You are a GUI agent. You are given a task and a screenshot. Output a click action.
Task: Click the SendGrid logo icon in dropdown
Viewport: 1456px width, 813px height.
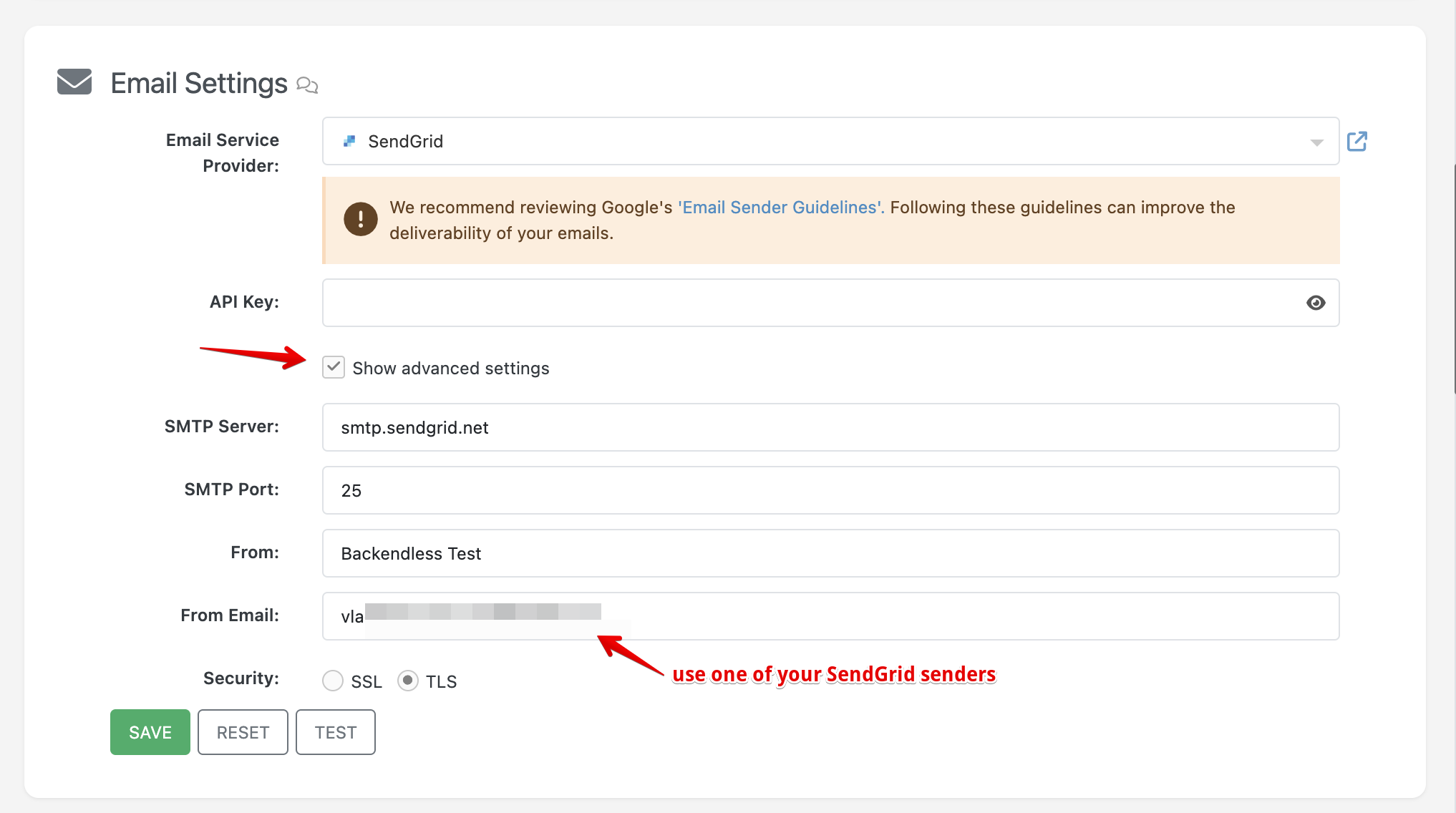(349, 141)
